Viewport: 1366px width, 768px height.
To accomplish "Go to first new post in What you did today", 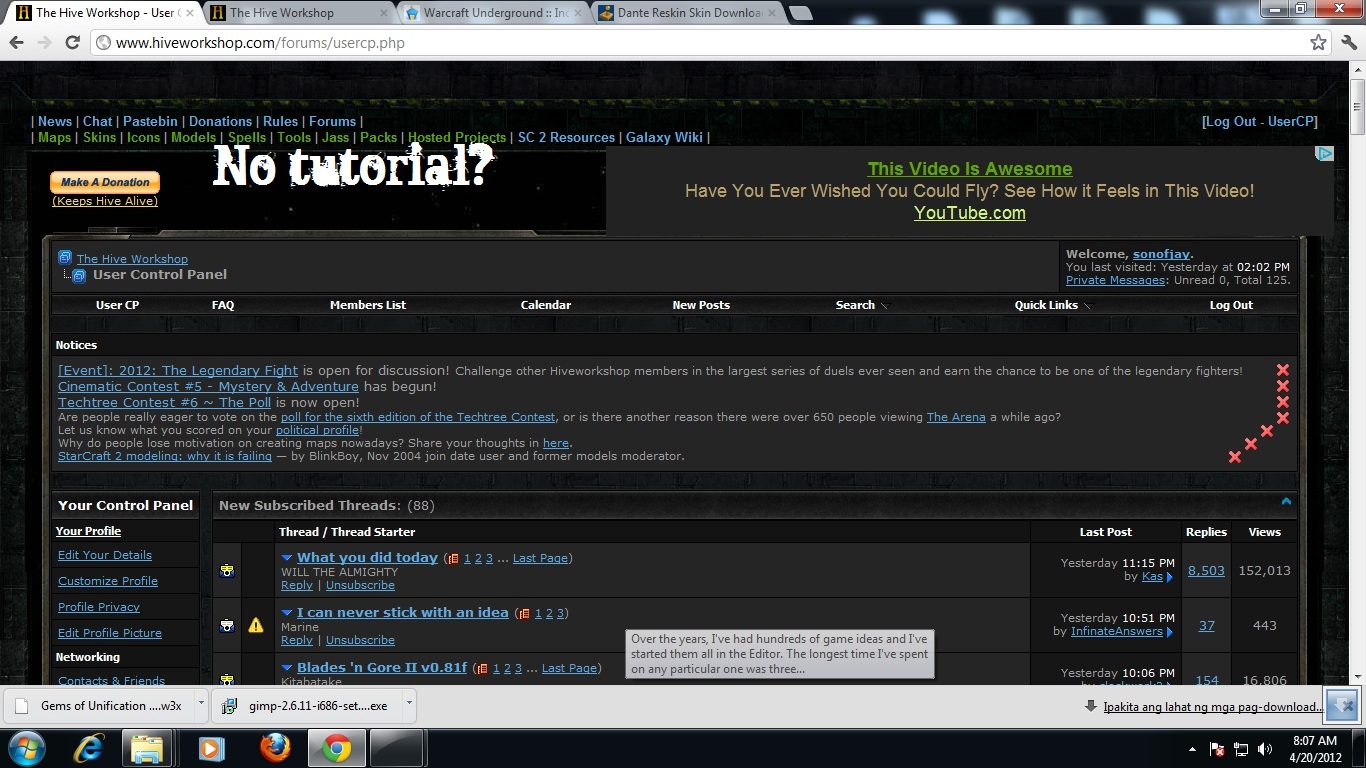I will (x=287, y=558).
